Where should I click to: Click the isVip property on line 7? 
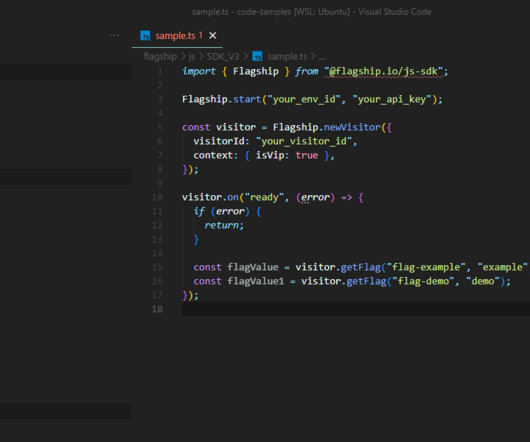click(270, 155)
